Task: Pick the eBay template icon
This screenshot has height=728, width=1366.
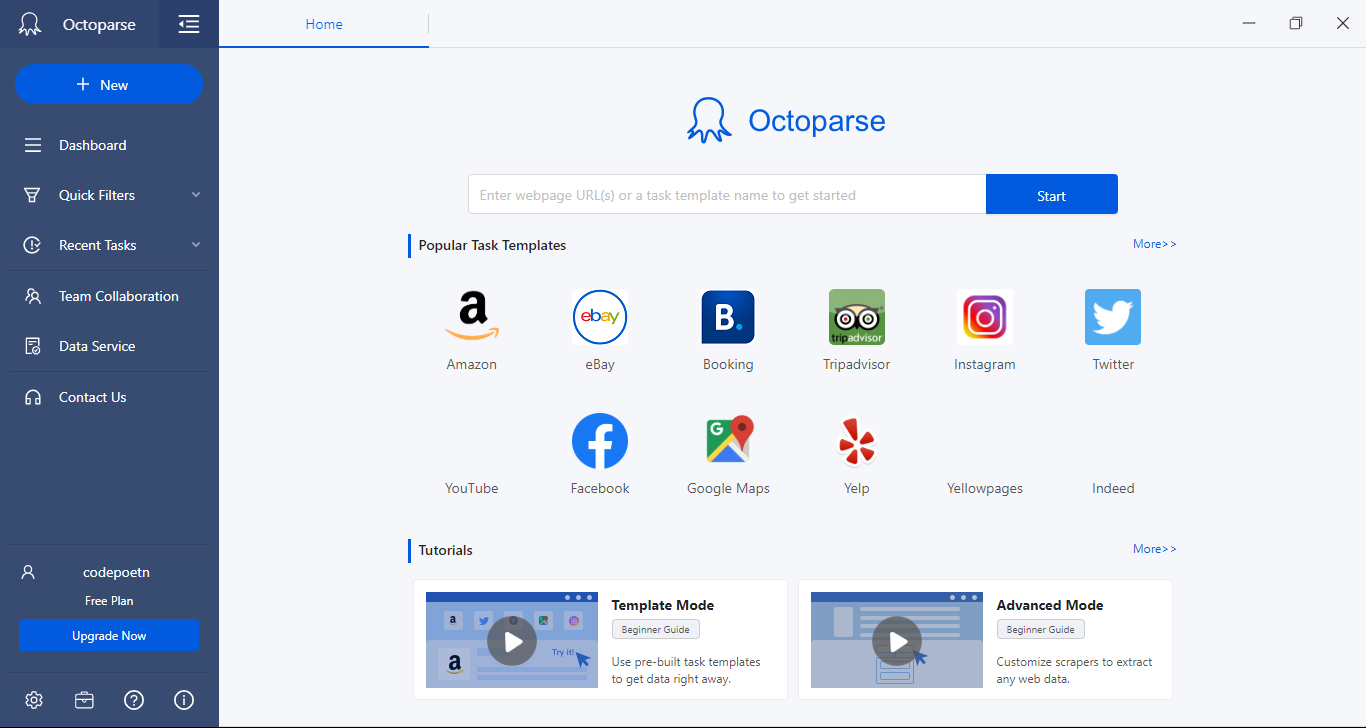Action: [x=600, y=317]
